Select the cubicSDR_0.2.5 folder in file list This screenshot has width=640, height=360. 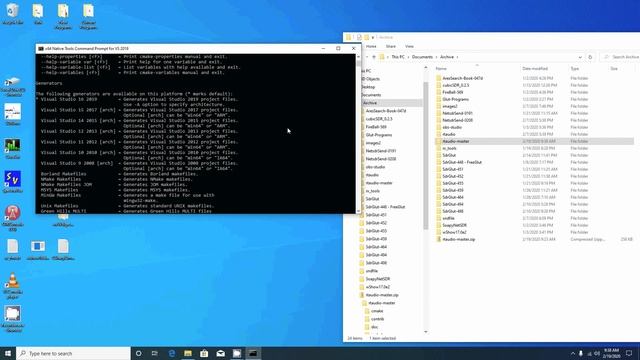pyautogui.click(x=456, y=85)
